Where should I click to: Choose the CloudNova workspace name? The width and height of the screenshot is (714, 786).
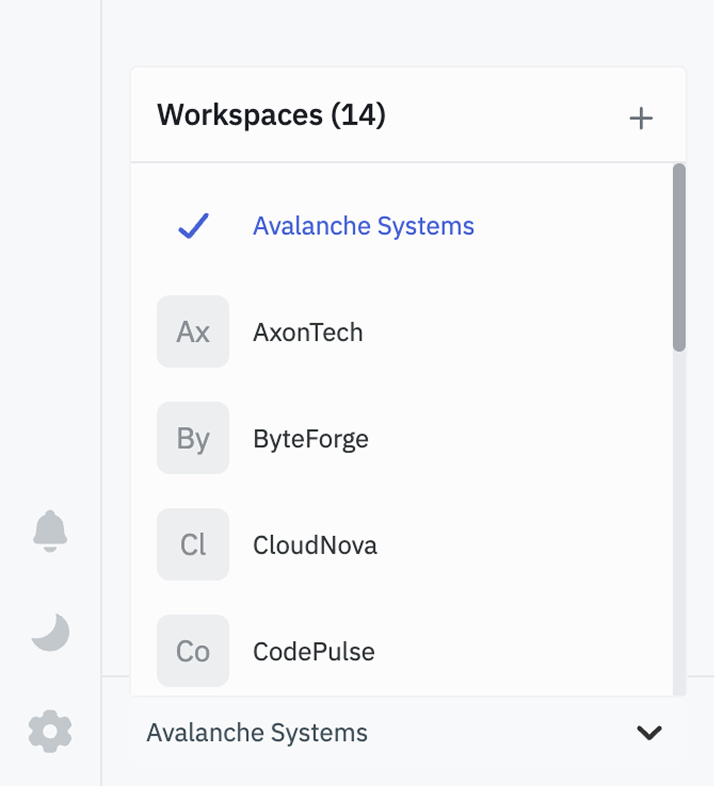[x=315, y=545]
